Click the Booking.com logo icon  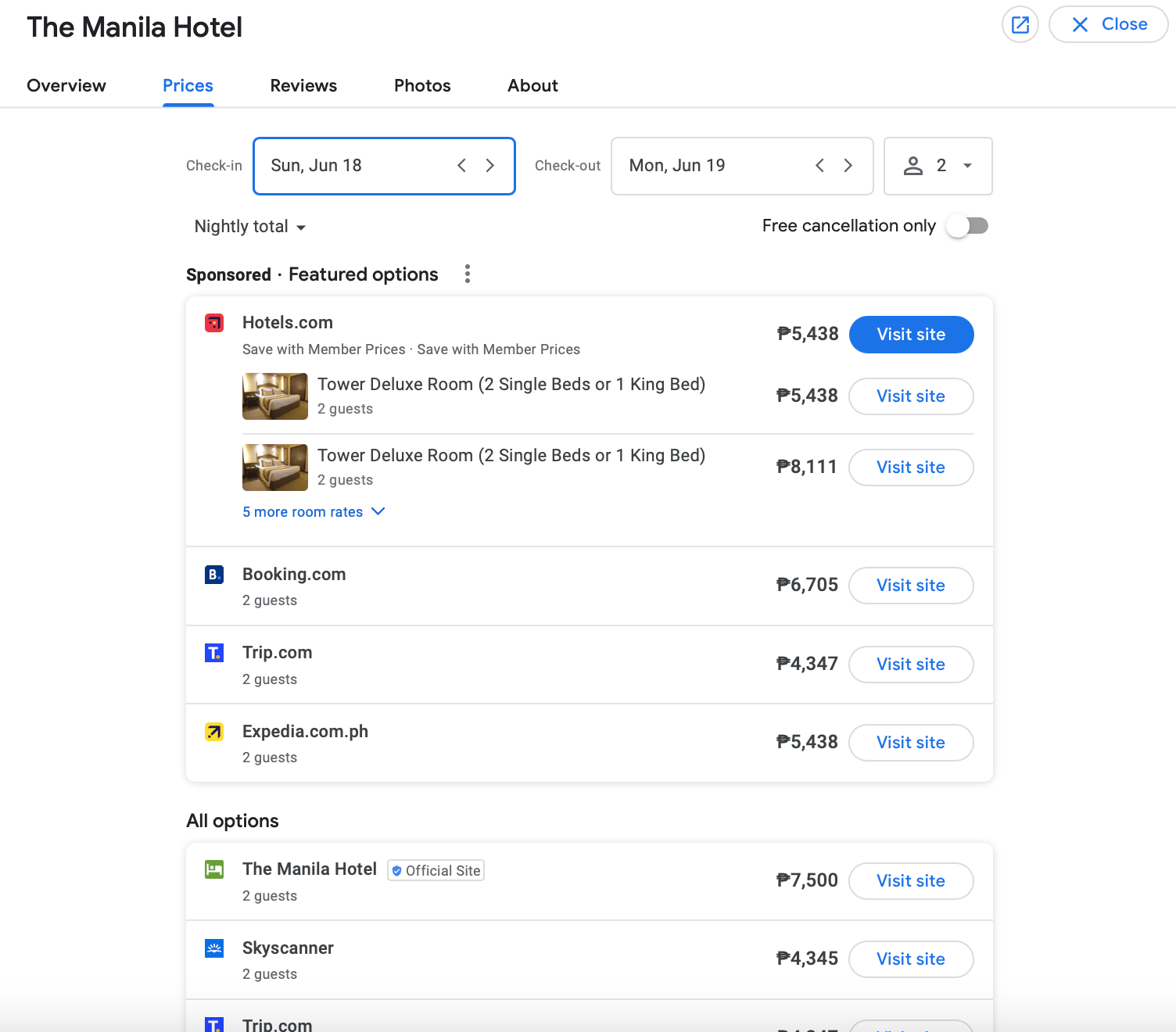point(214,575)
